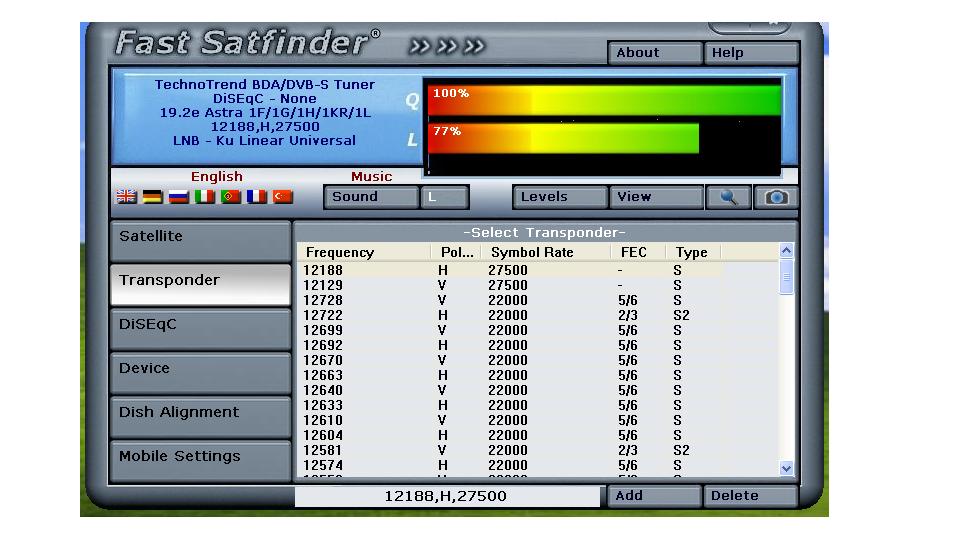Select the English UK flag icon
This screenshot has width=960, height=540.
[127, 197]
